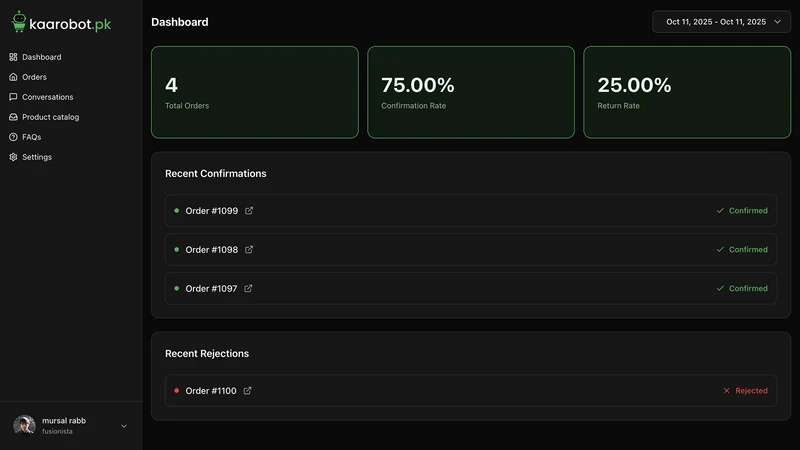Click the Product catalog inbox icon
The image size is (800, 450).
pos(13,117)
